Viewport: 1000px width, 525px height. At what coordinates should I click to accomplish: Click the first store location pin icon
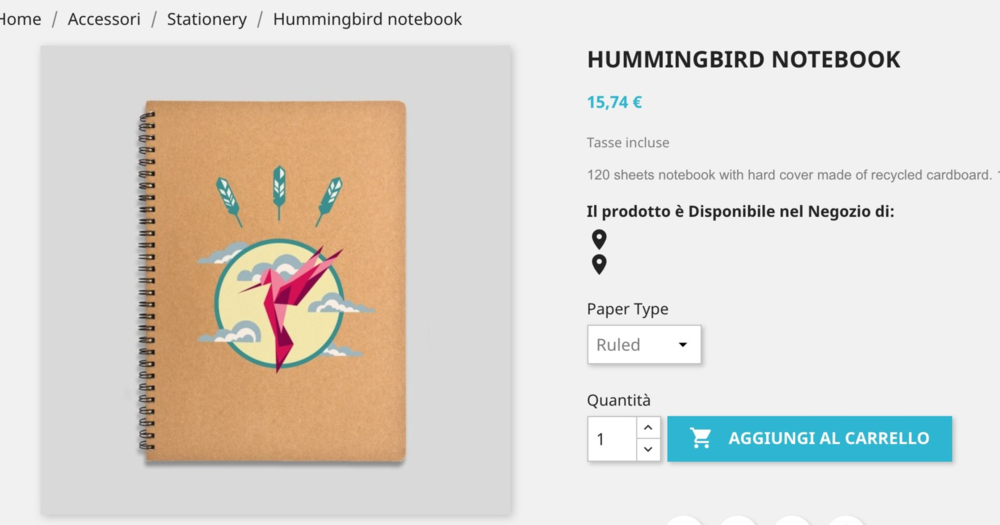[599, 239]
